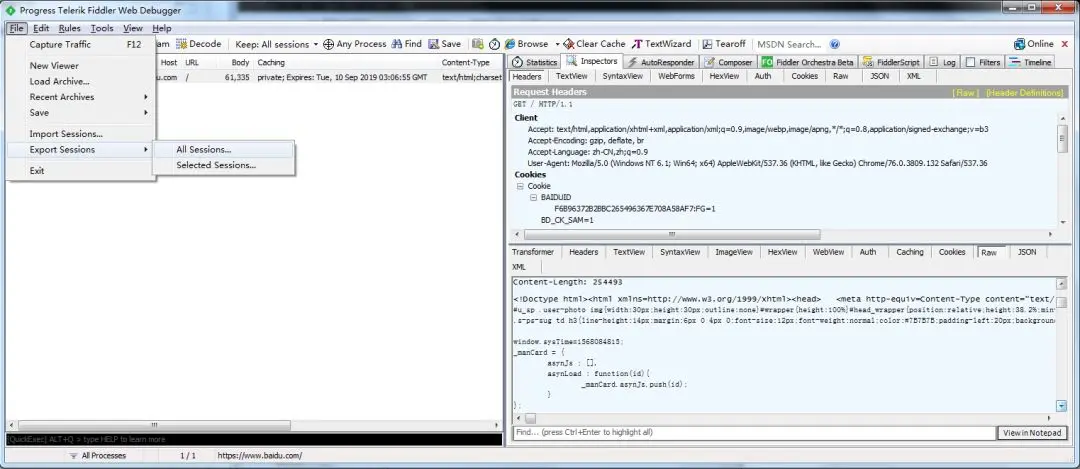Screen dimensions: 1080x469
Task: Collapse the BAIDUID tree node
Action: click(x=533, y=197)
